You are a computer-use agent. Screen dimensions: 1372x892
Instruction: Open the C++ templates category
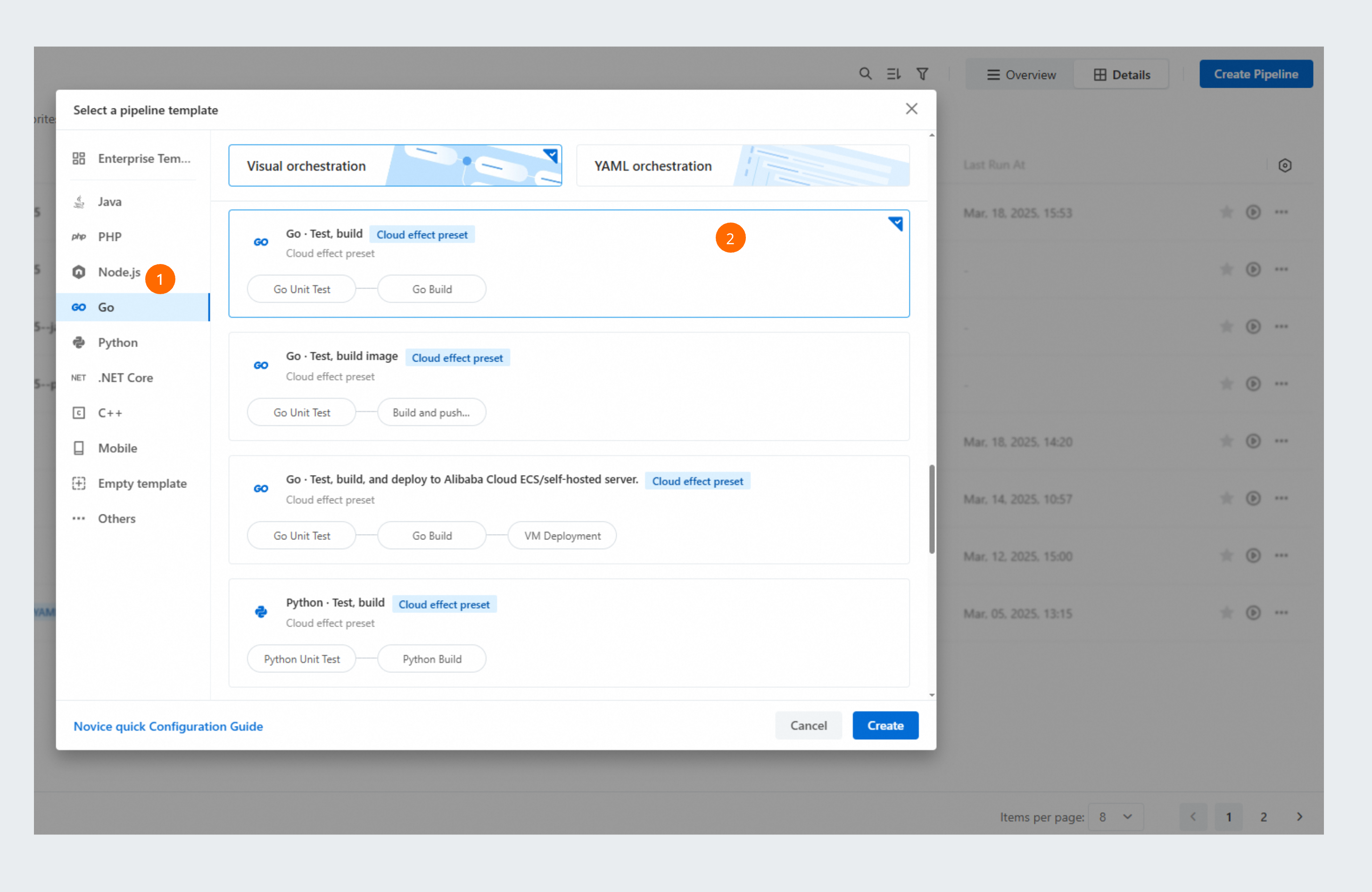click(x=110, y=412)
